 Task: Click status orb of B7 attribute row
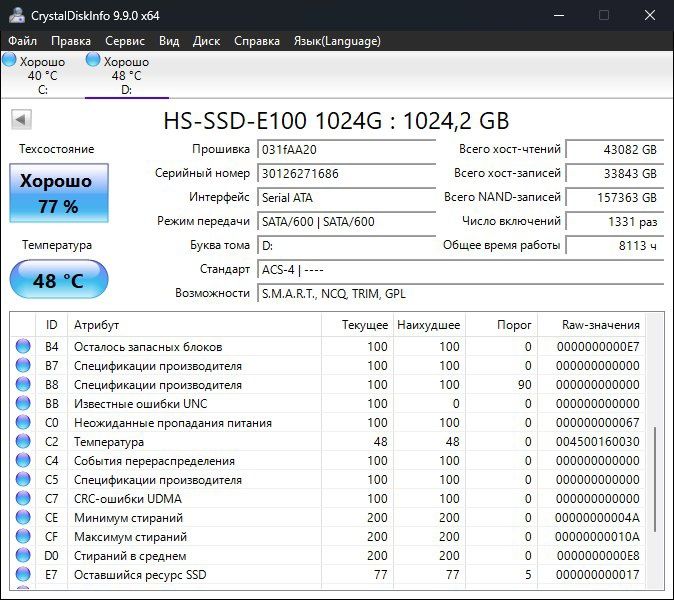pyautogui.click(x=23, y=365)
